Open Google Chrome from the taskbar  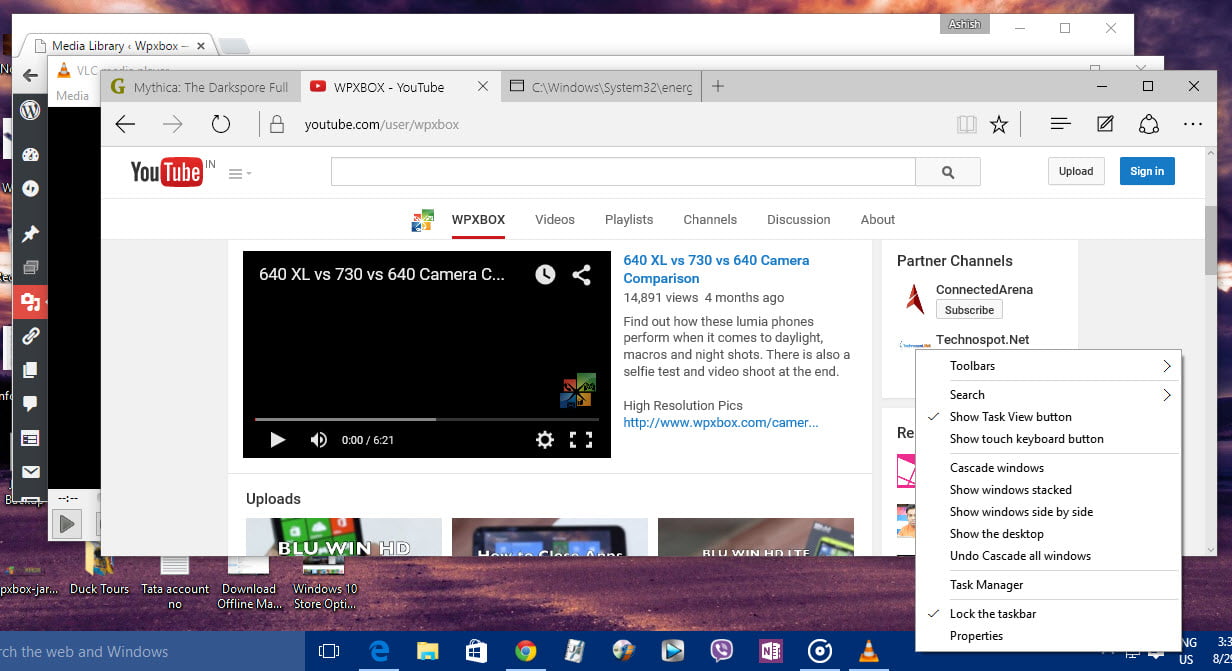[x=525, y=652]
